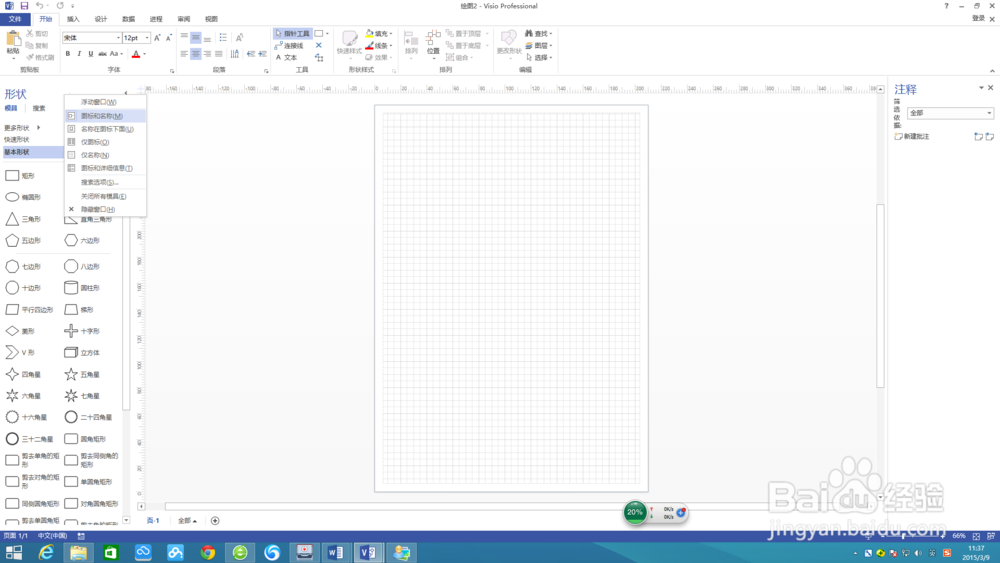Screen dimensions: 1000x563
Task: Select the 基本形状 basic shapes stencil
Action: [33, 152]
